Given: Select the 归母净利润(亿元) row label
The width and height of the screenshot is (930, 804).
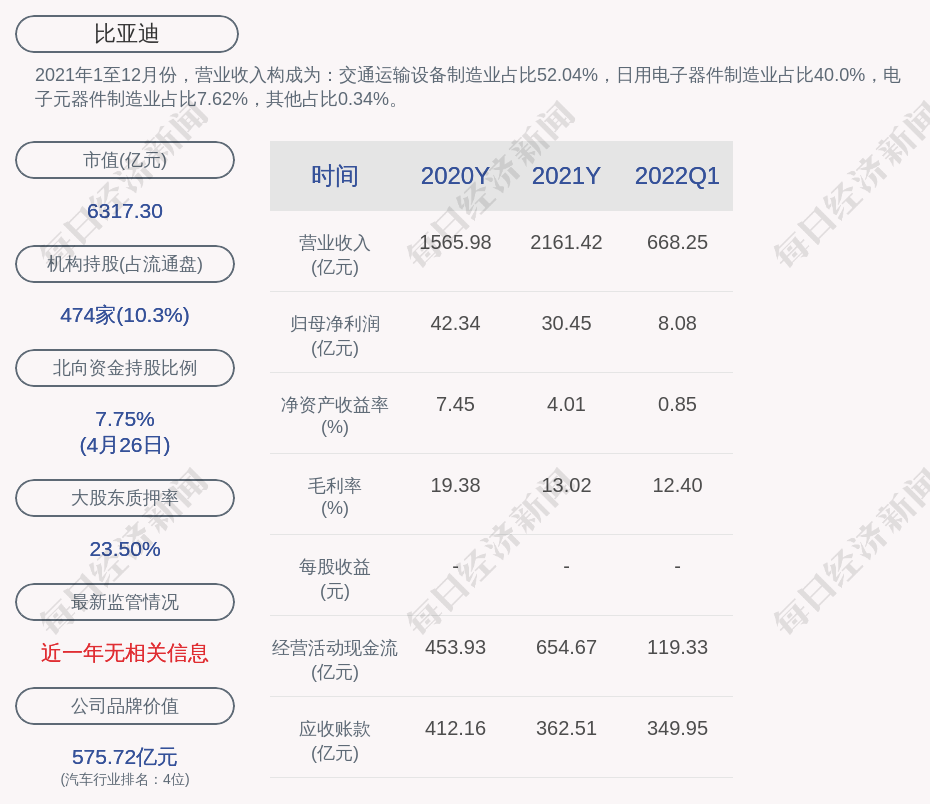Looking at the screenshot, I should (x=335, y=336).
